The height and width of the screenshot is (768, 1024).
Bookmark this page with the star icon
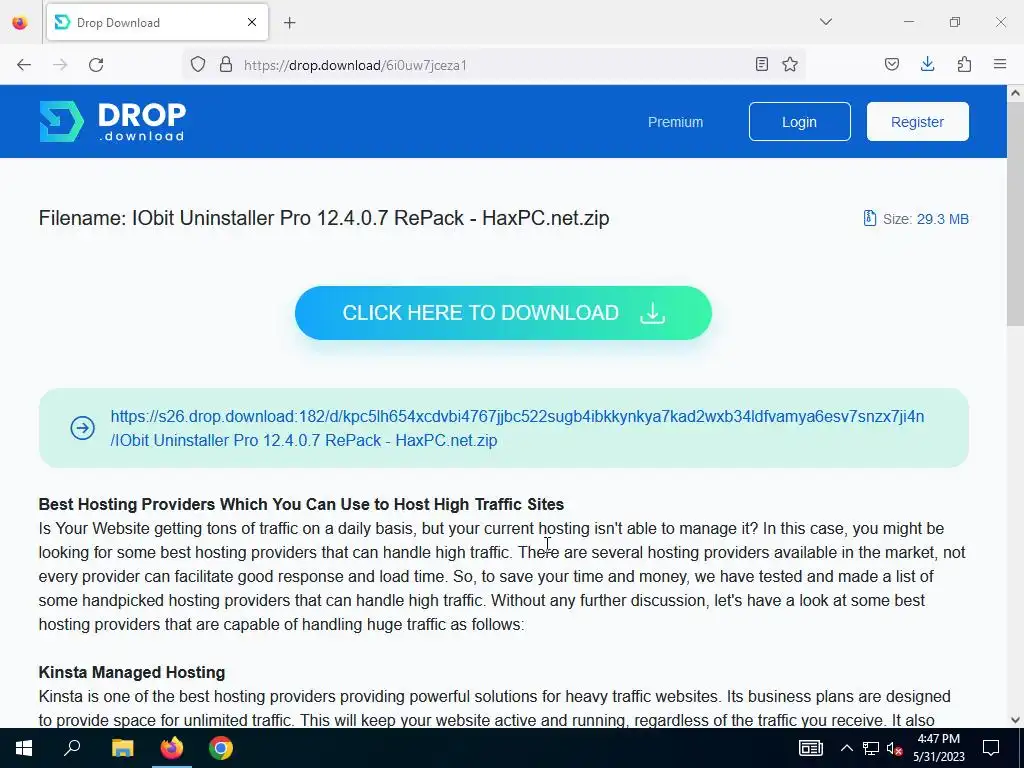(790, 65)
